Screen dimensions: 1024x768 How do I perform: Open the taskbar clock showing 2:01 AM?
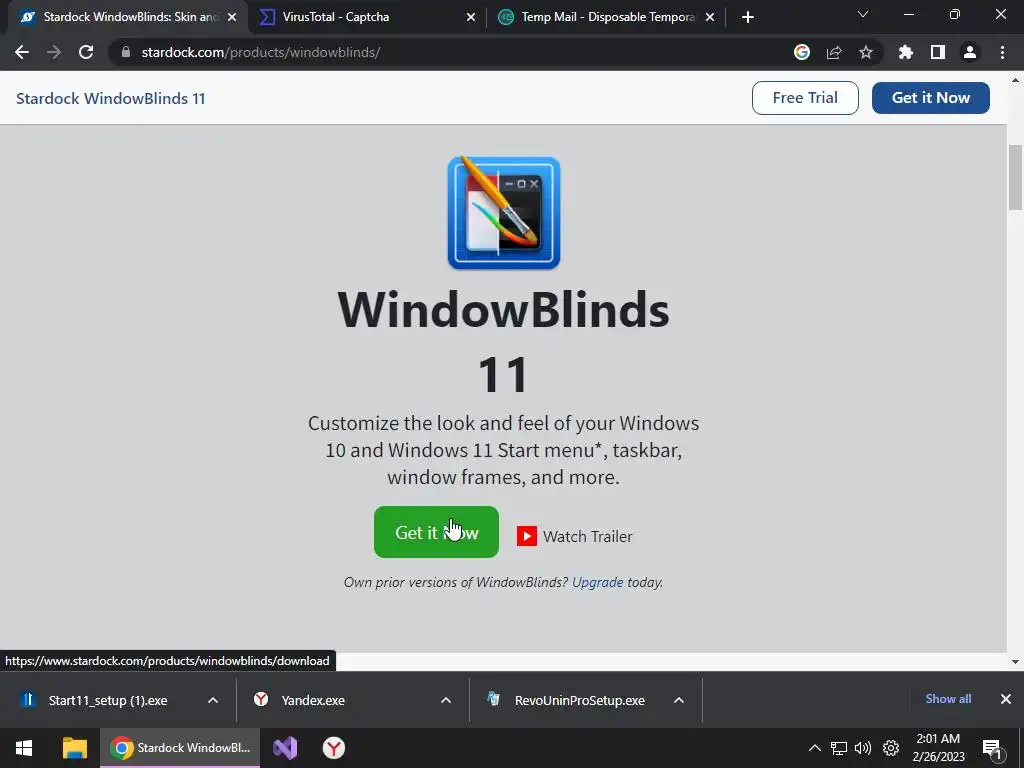click(938, 748)
